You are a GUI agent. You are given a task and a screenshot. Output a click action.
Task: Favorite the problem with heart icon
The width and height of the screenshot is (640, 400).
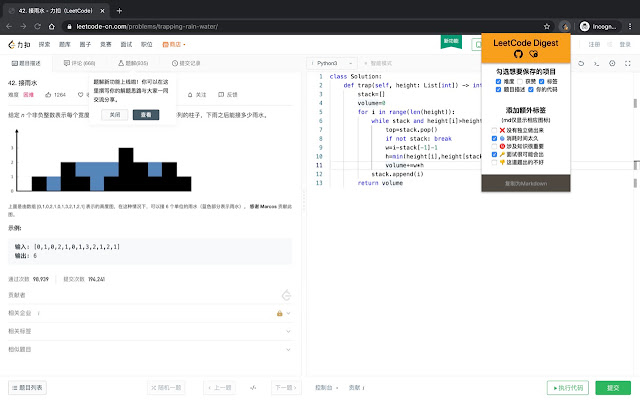pyautogui.click(x=80, y=95)
